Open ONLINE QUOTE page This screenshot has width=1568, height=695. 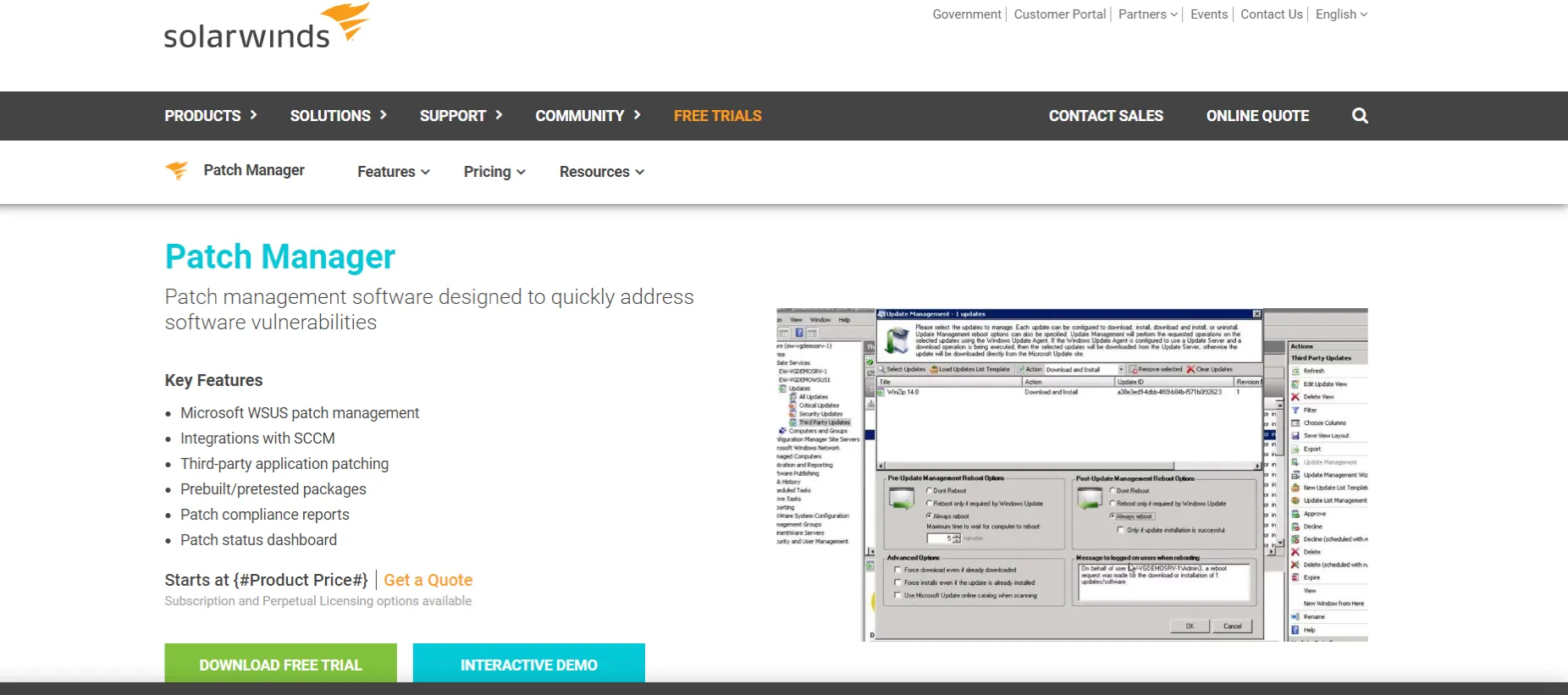[x=1257, y=116]
